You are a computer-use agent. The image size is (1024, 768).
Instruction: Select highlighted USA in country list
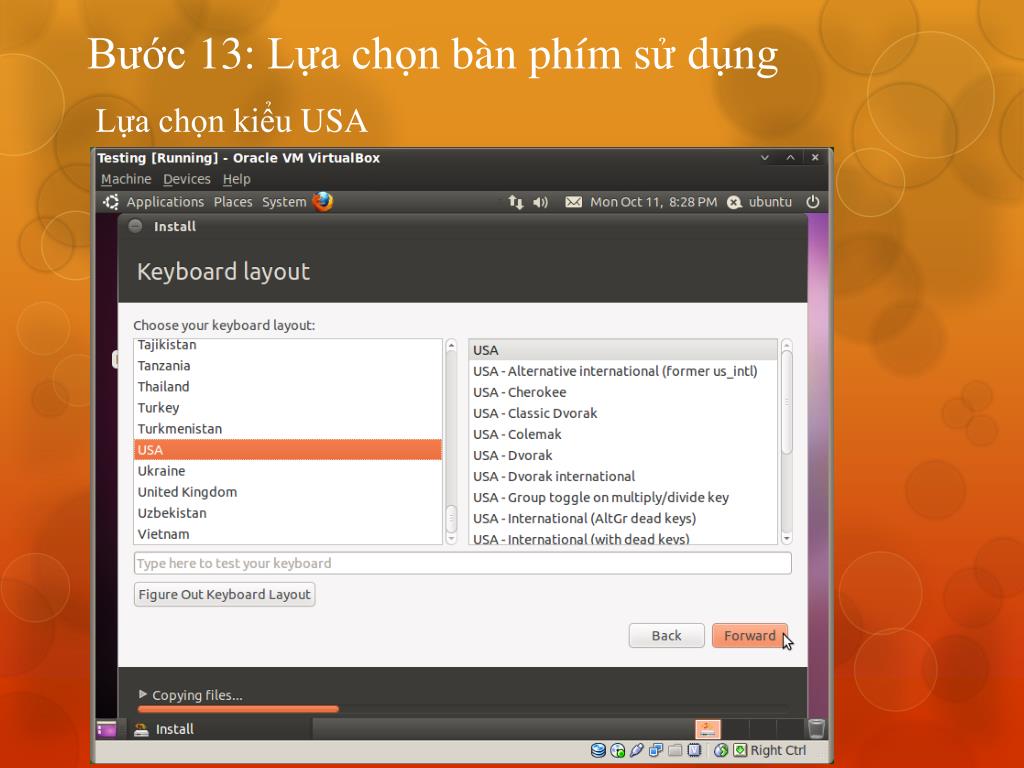pos(288,450)
